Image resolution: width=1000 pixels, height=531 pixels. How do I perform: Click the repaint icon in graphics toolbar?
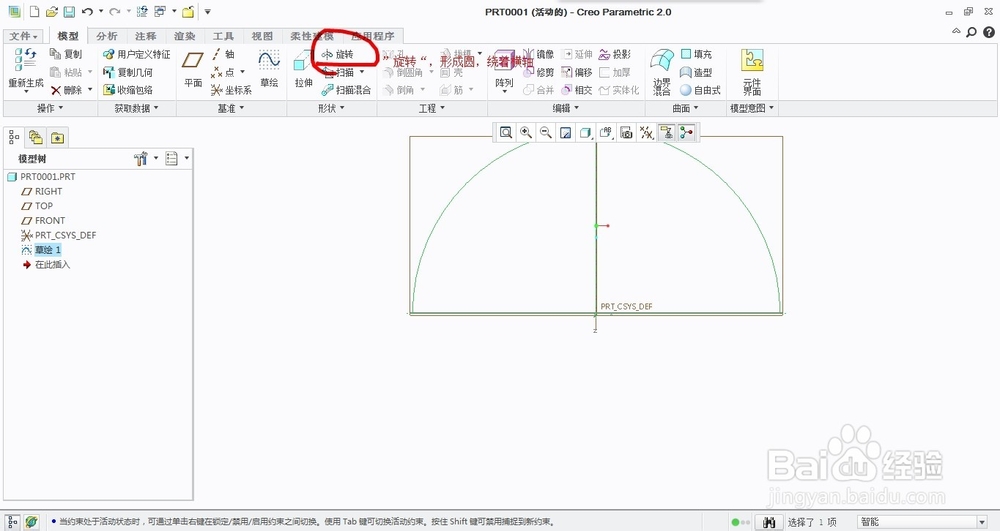pyautogui.click(x=565, y=132)
